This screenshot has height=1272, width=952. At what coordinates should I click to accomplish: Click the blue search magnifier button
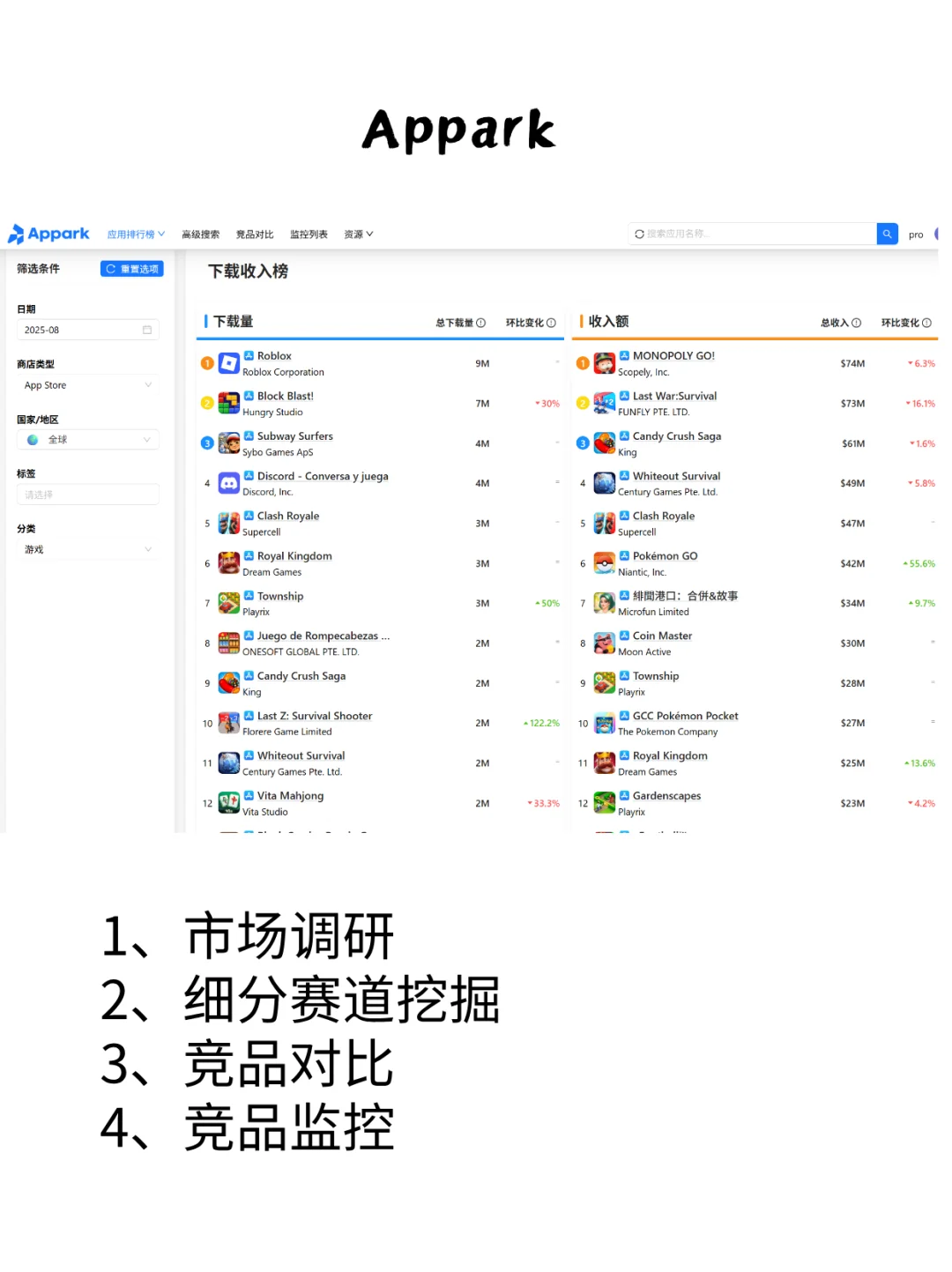tap(887, 234)
